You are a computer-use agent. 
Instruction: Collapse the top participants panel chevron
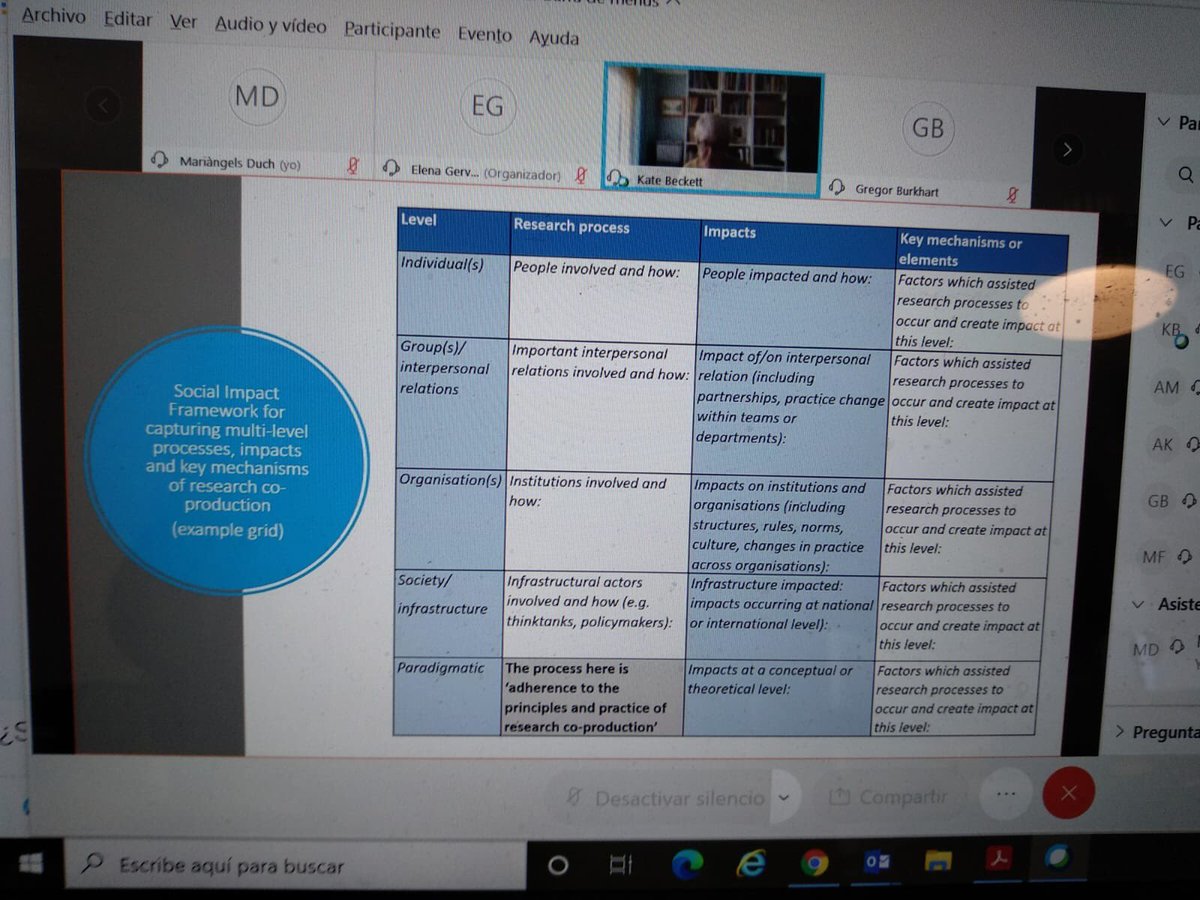pyautogui.click(x=1163, y=122)
